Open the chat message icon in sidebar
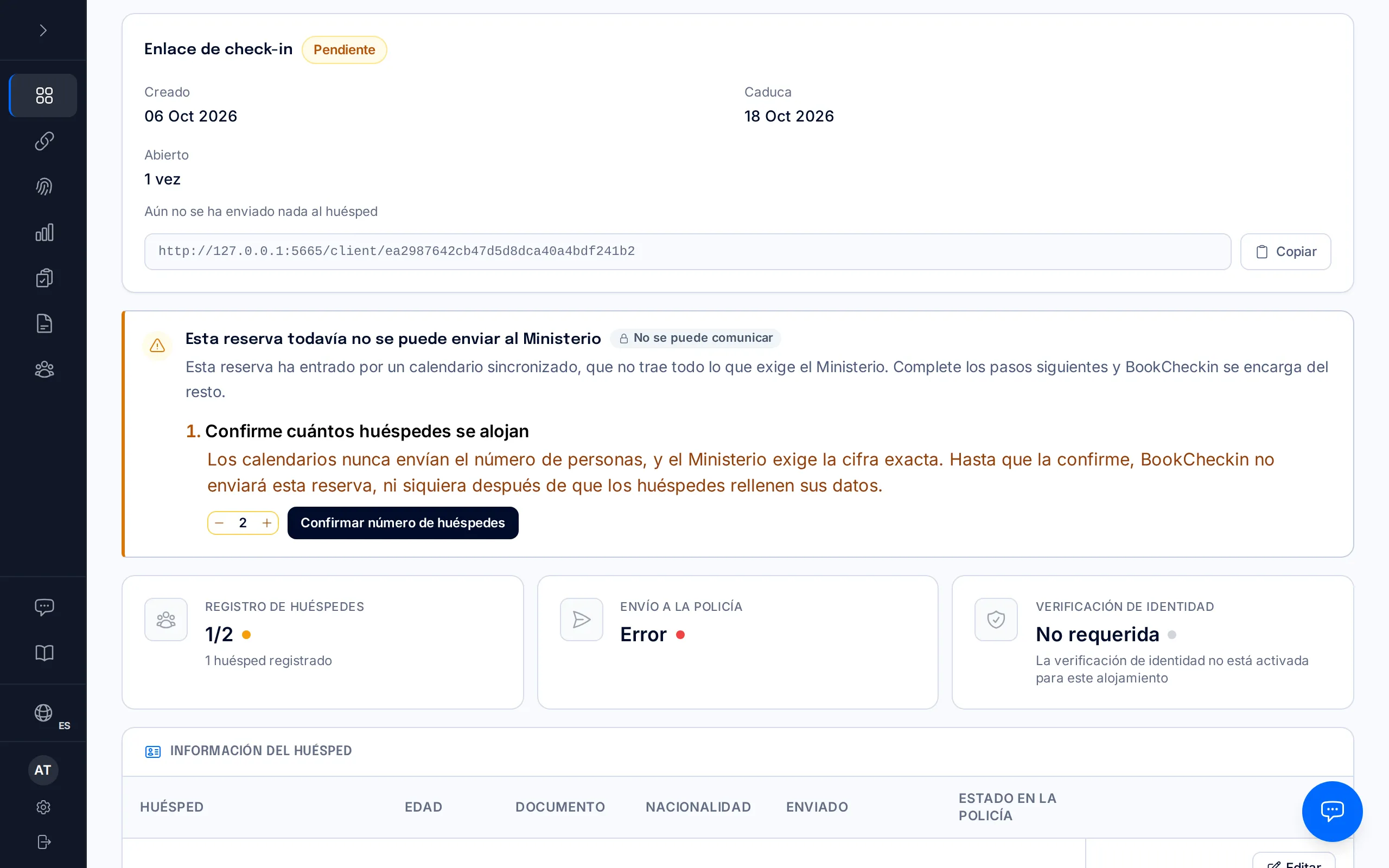The width and height of the screenshot is (1389, 868). pos(44,607)
